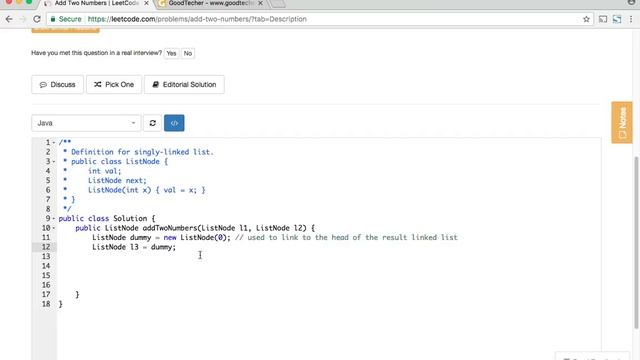Open the Editorial Solution

[184, 84]
